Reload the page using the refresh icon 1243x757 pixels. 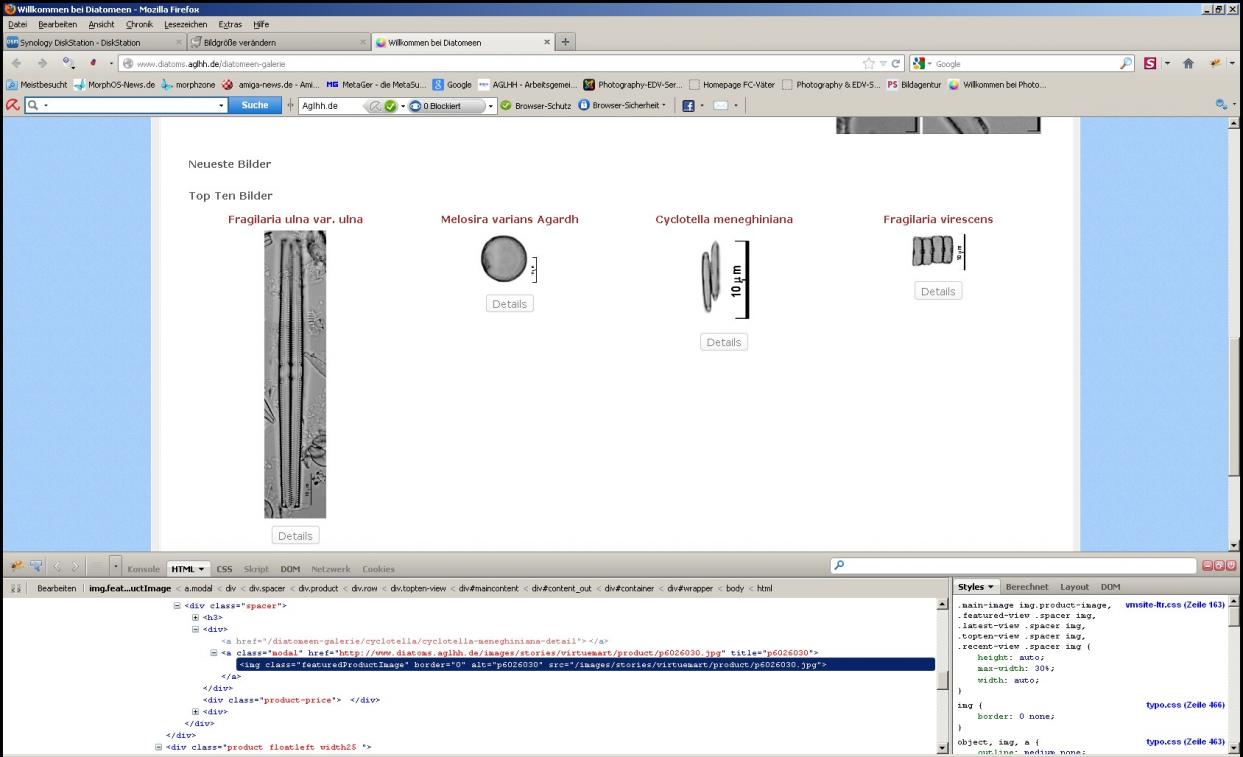896,63
